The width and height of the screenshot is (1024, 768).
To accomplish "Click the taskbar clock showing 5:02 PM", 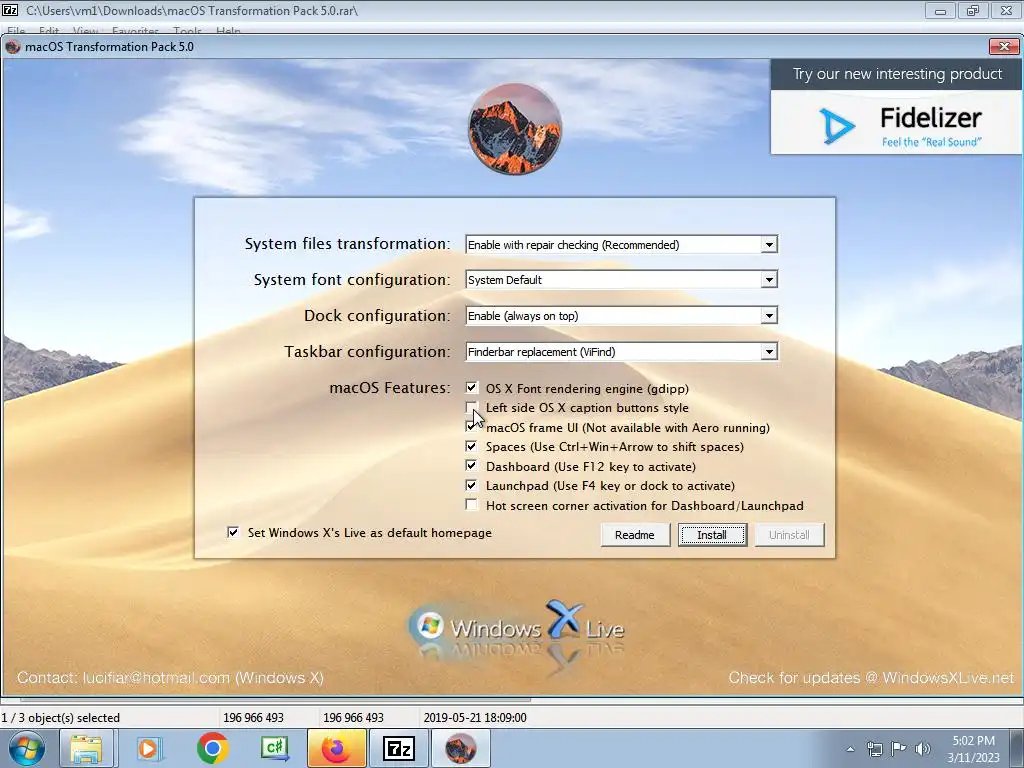I will pos(973,749).
